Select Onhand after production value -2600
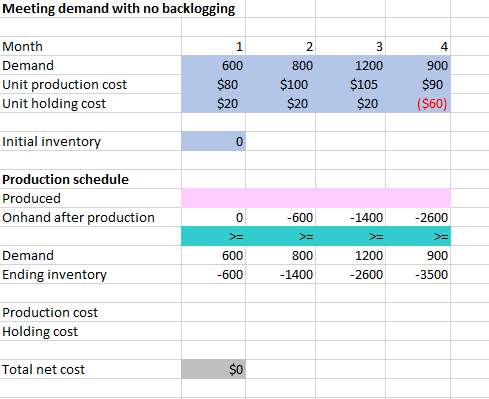 [x=418, y=217]
